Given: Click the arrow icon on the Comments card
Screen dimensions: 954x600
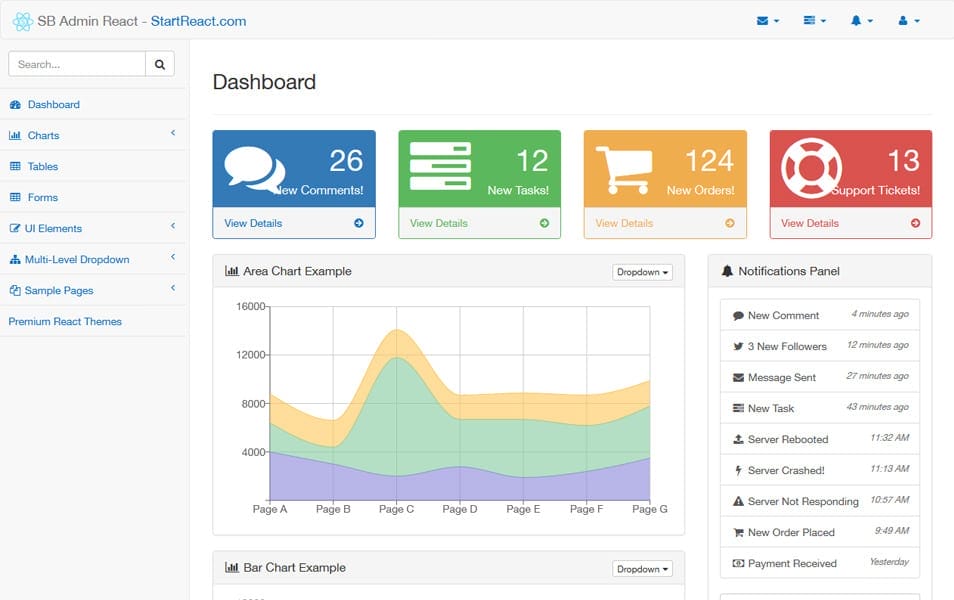Looking at the screenshot, I should [358, 223].
